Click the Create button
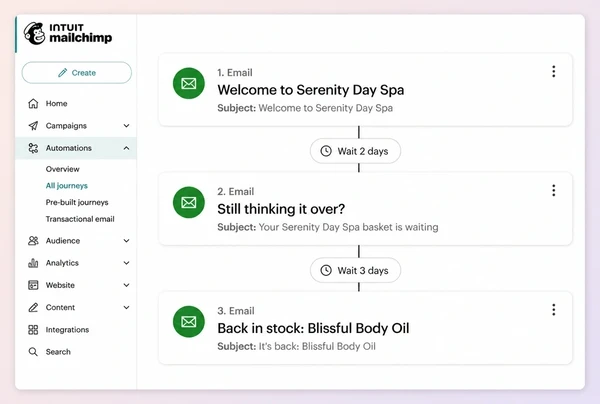Image resolution: width=600 pixels, height=404 pixels. 77,73
